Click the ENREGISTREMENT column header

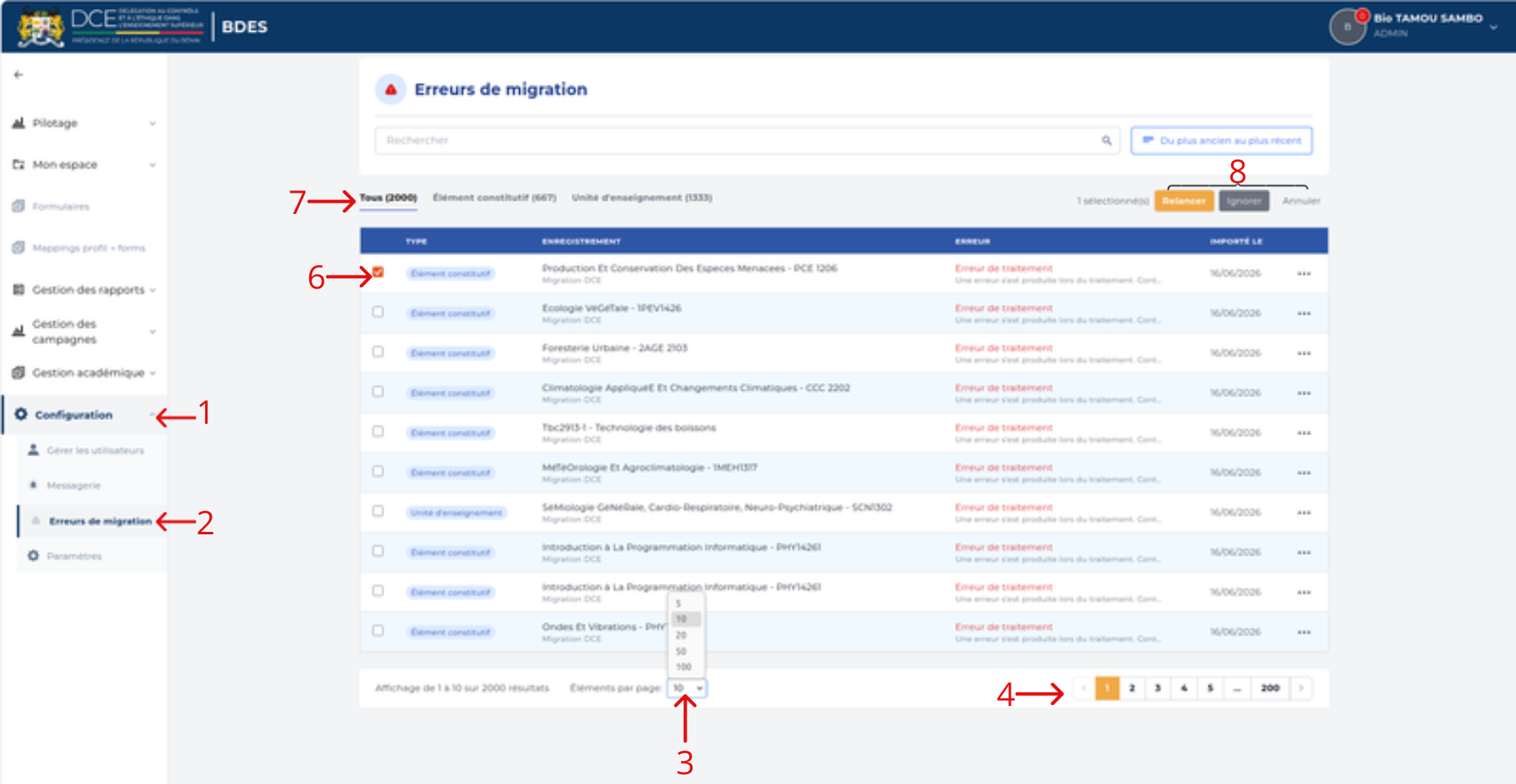coord(581,242)
